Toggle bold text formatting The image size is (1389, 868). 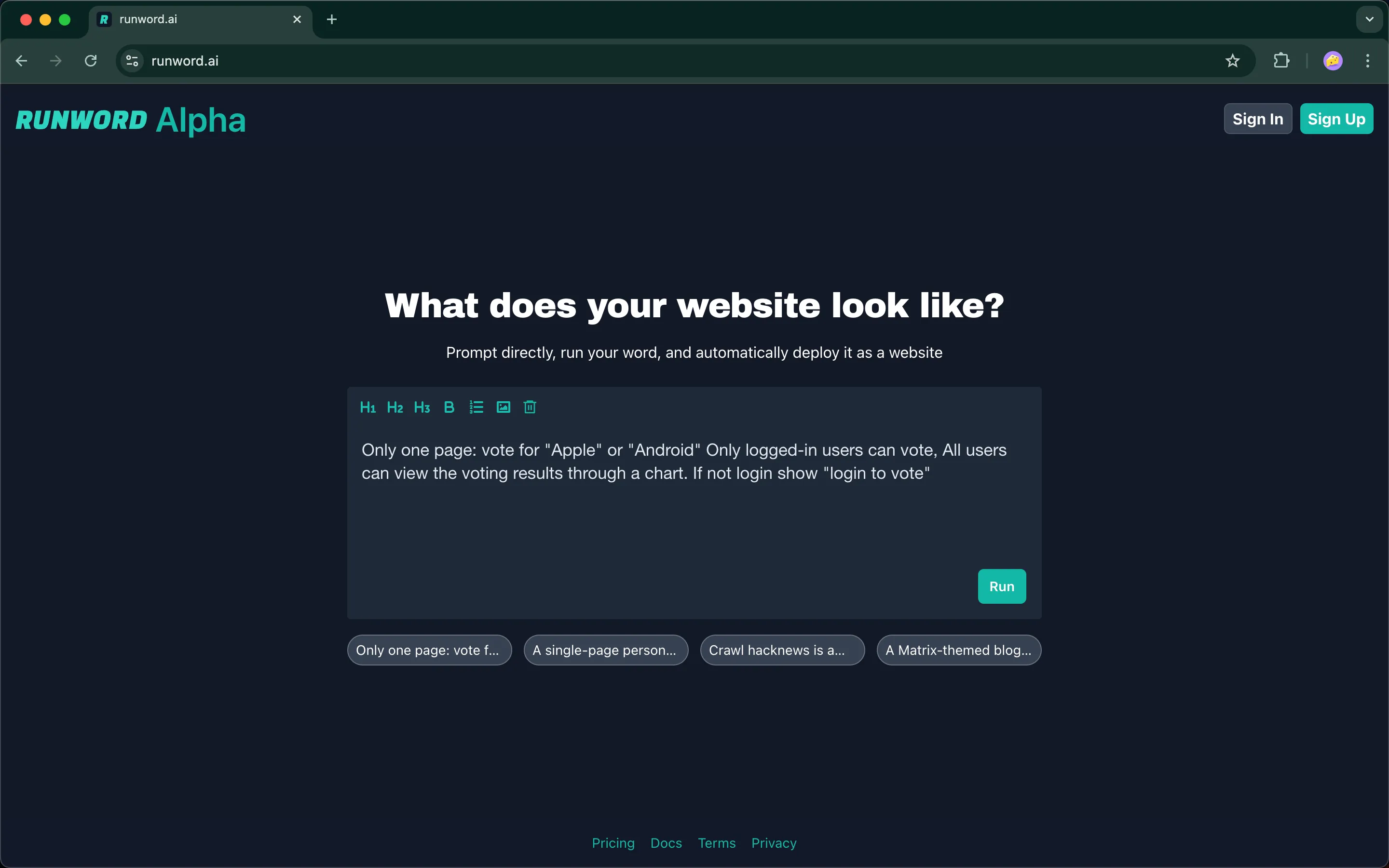(x=449, y=407)
